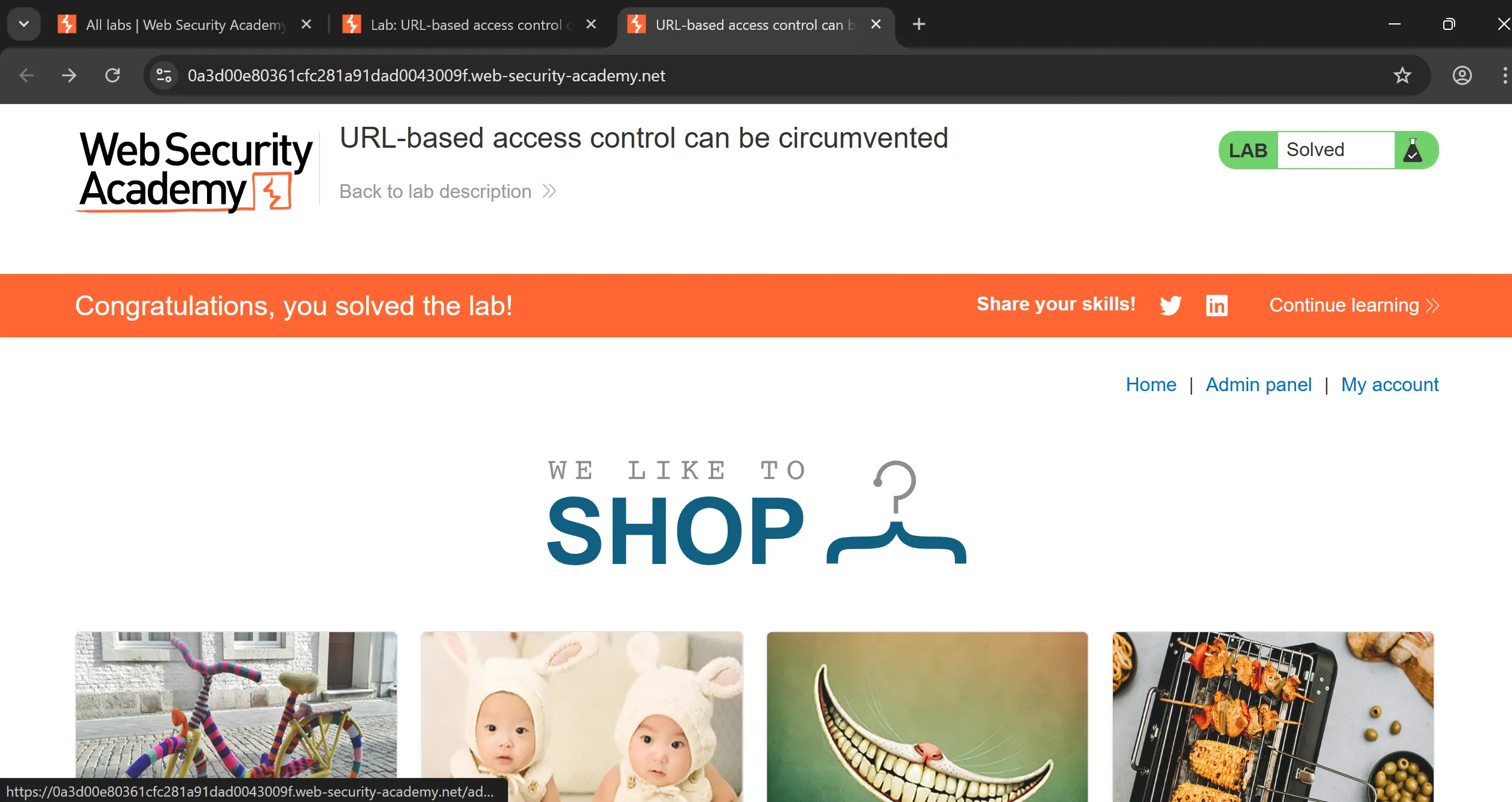View site information icon in address bar

pos(163,75)
